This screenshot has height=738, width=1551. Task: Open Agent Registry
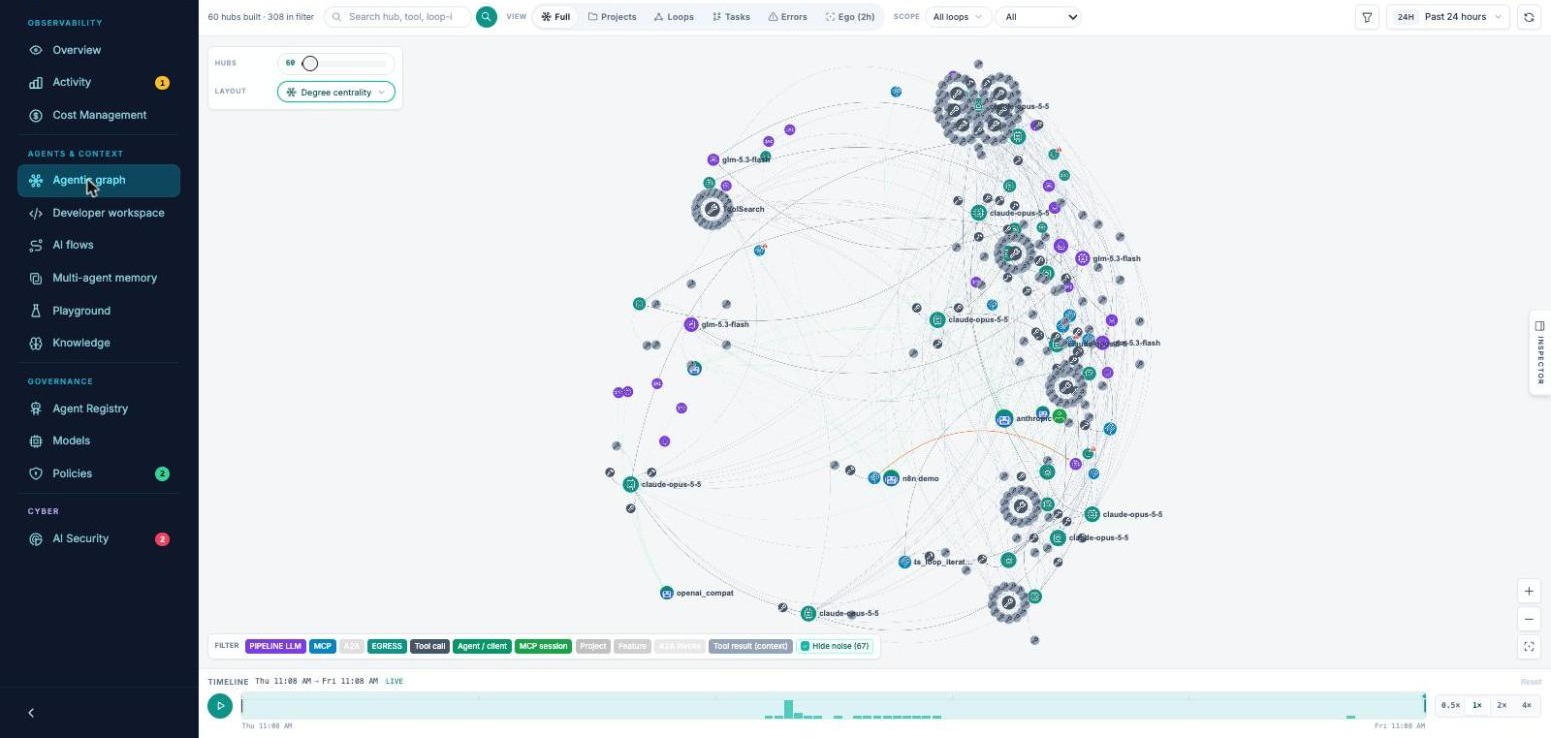(x=98, y=408)
